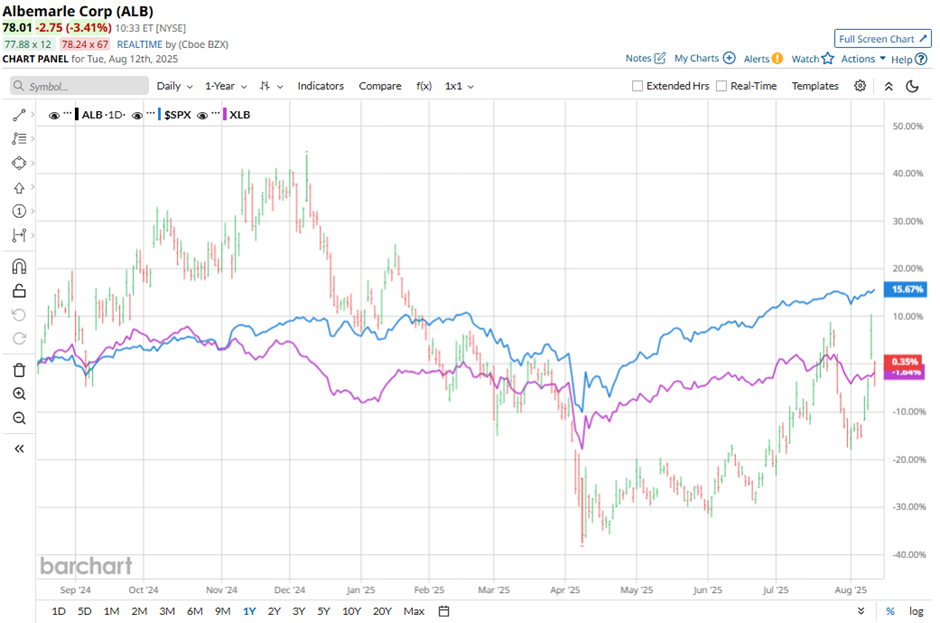940x623 pixels.
Task: Open the bar type dropdown
Action: pos(272,86)
